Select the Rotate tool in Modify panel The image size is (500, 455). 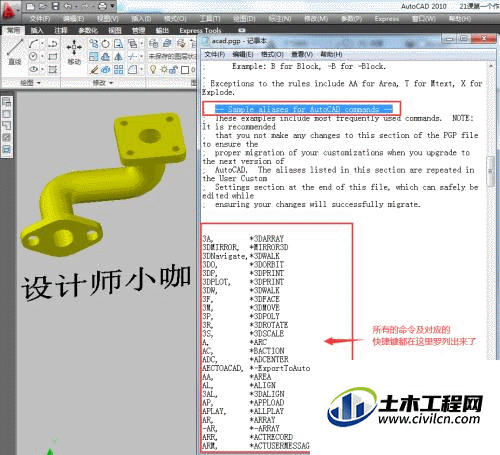(105, 43)
